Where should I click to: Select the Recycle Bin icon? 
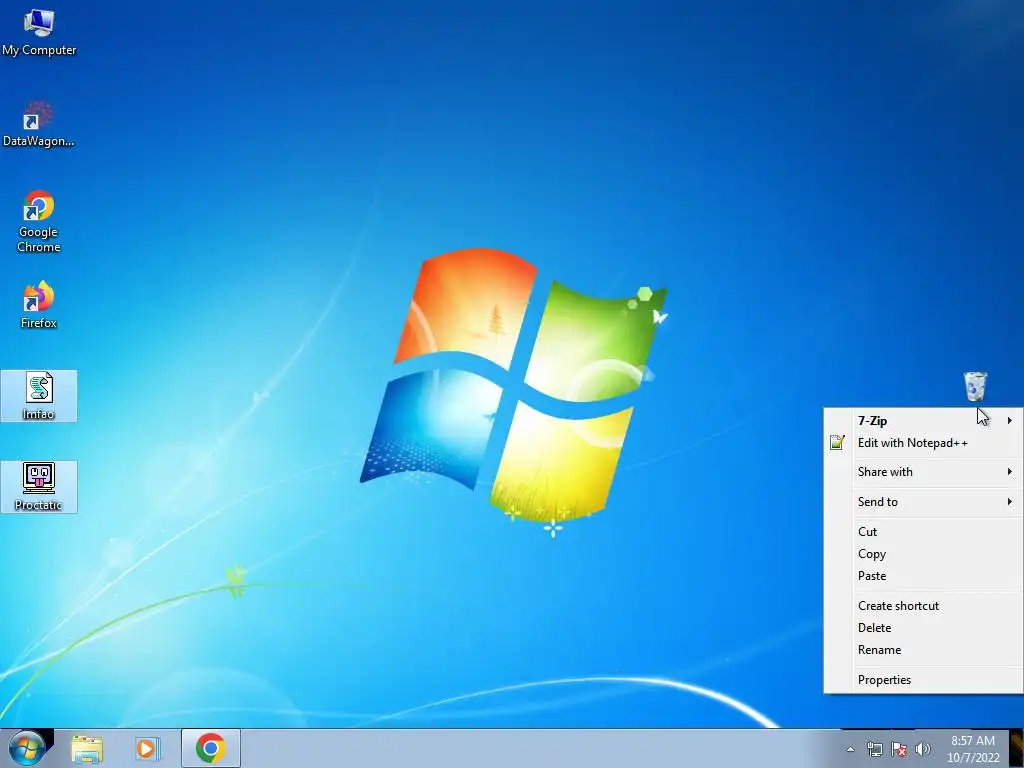975,387
